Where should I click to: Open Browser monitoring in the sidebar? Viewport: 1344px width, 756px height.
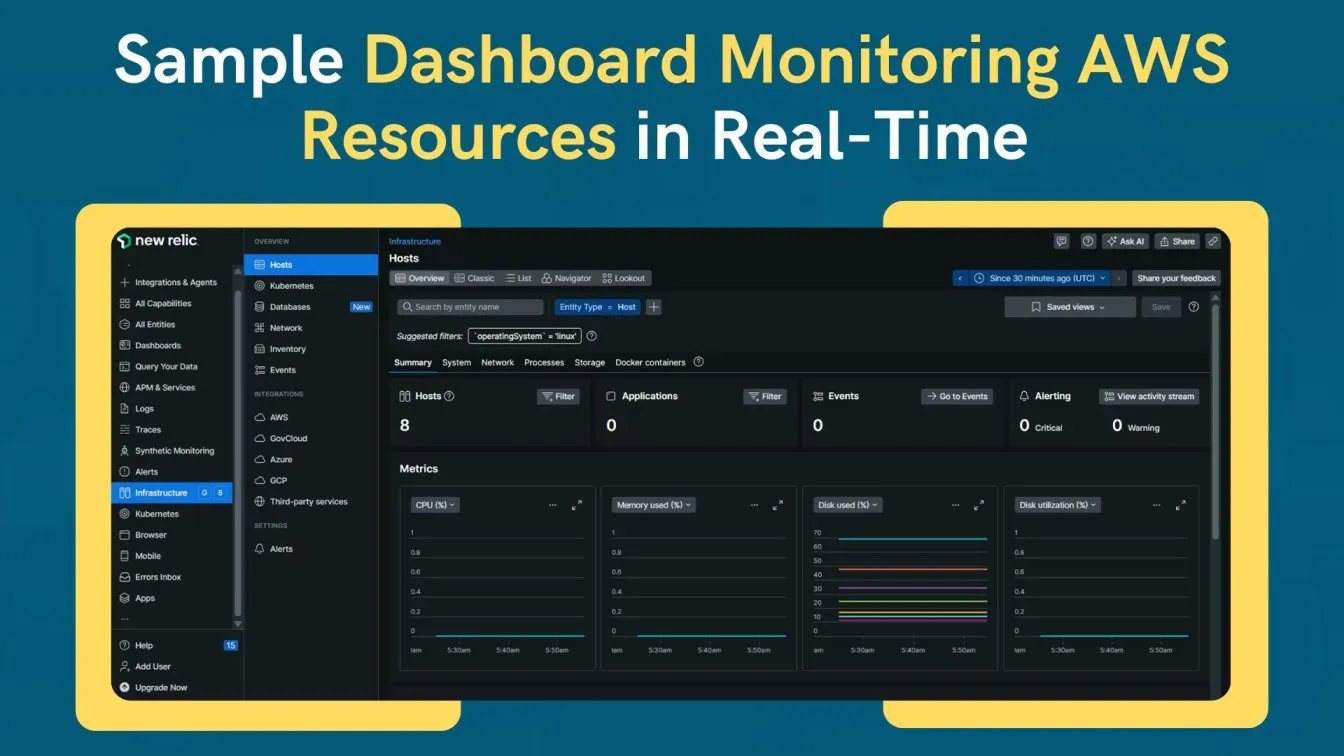[151, 535]
